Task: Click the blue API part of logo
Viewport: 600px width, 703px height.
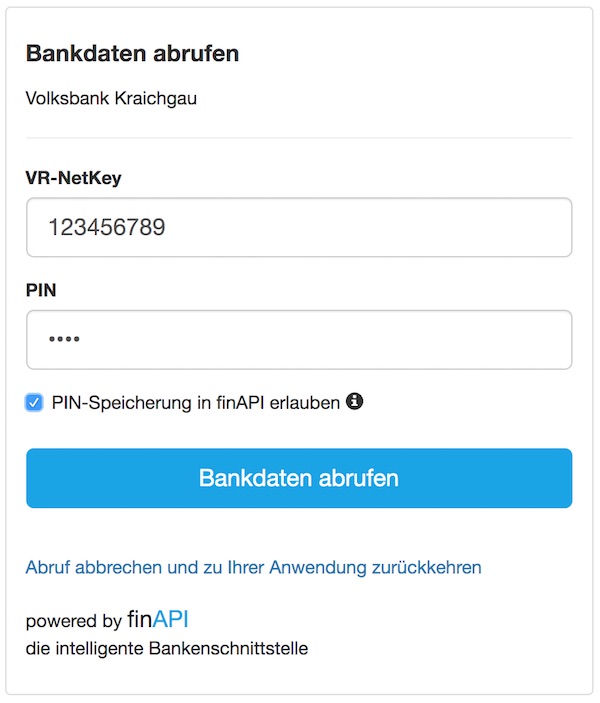Action: click(170, 620)
